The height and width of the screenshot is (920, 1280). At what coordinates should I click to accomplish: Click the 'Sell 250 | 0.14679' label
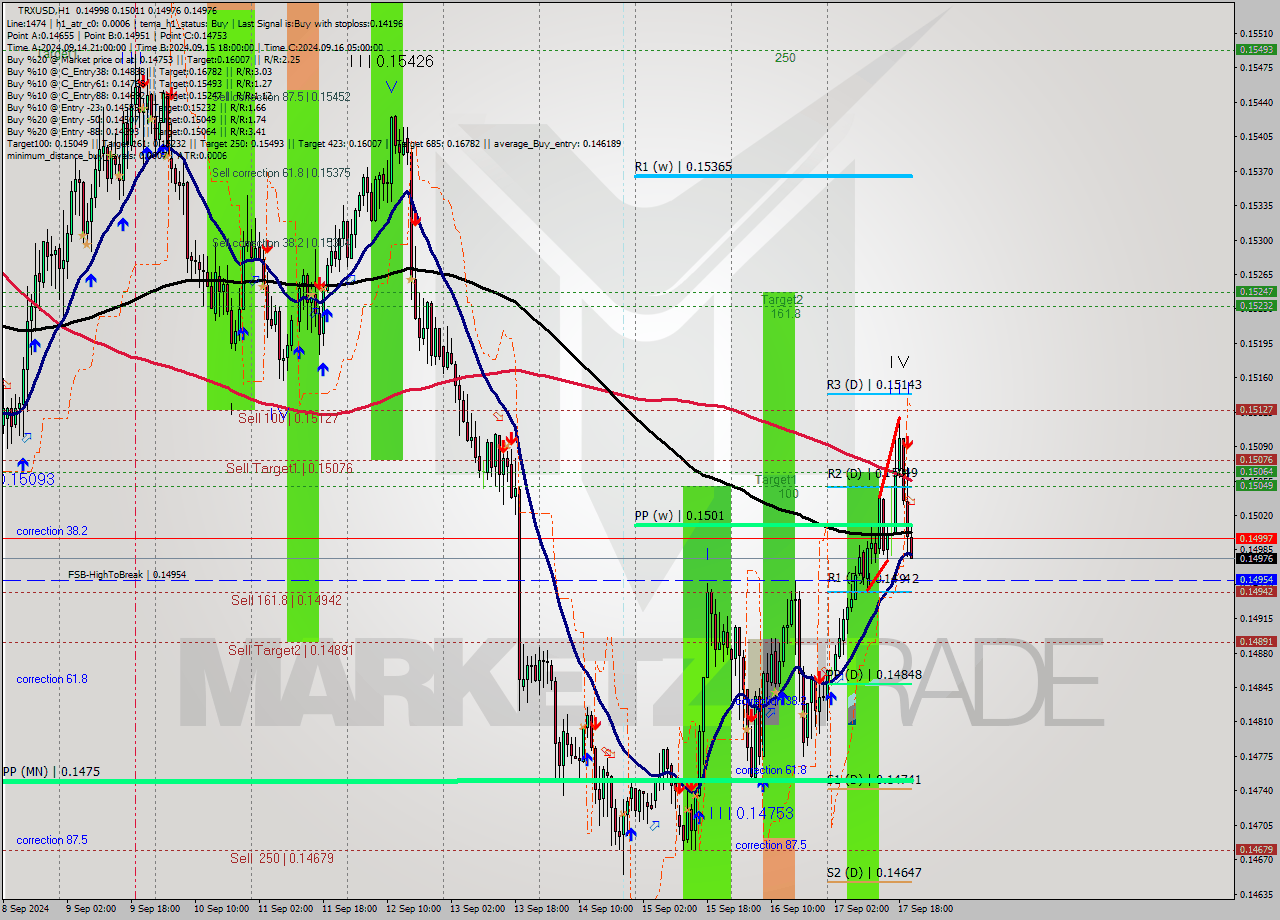point(282,858)
